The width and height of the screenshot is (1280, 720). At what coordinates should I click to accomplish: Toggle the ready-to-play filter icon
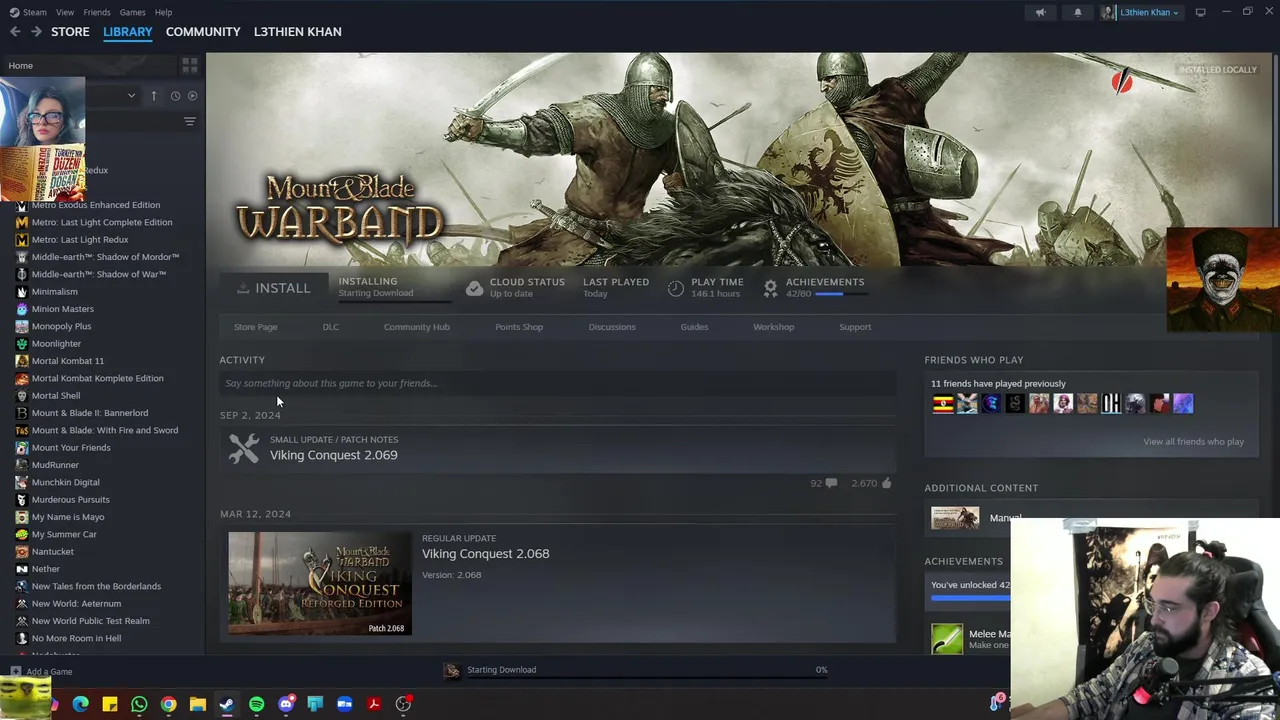click(x=193, y=96)
